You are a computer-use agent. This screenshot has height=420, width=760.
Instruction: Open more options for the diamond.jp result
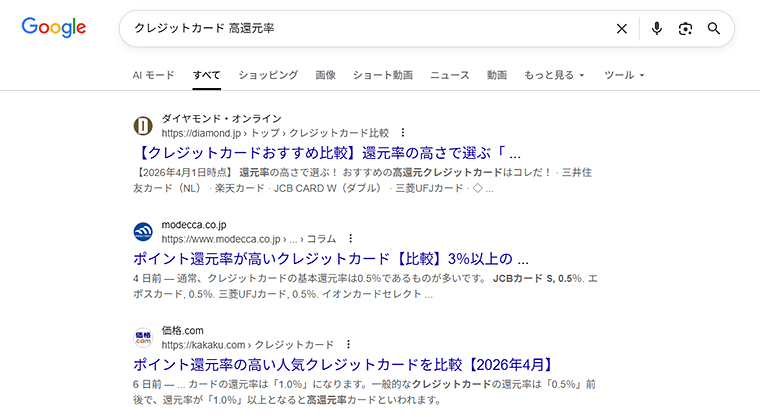coord(402,133)
